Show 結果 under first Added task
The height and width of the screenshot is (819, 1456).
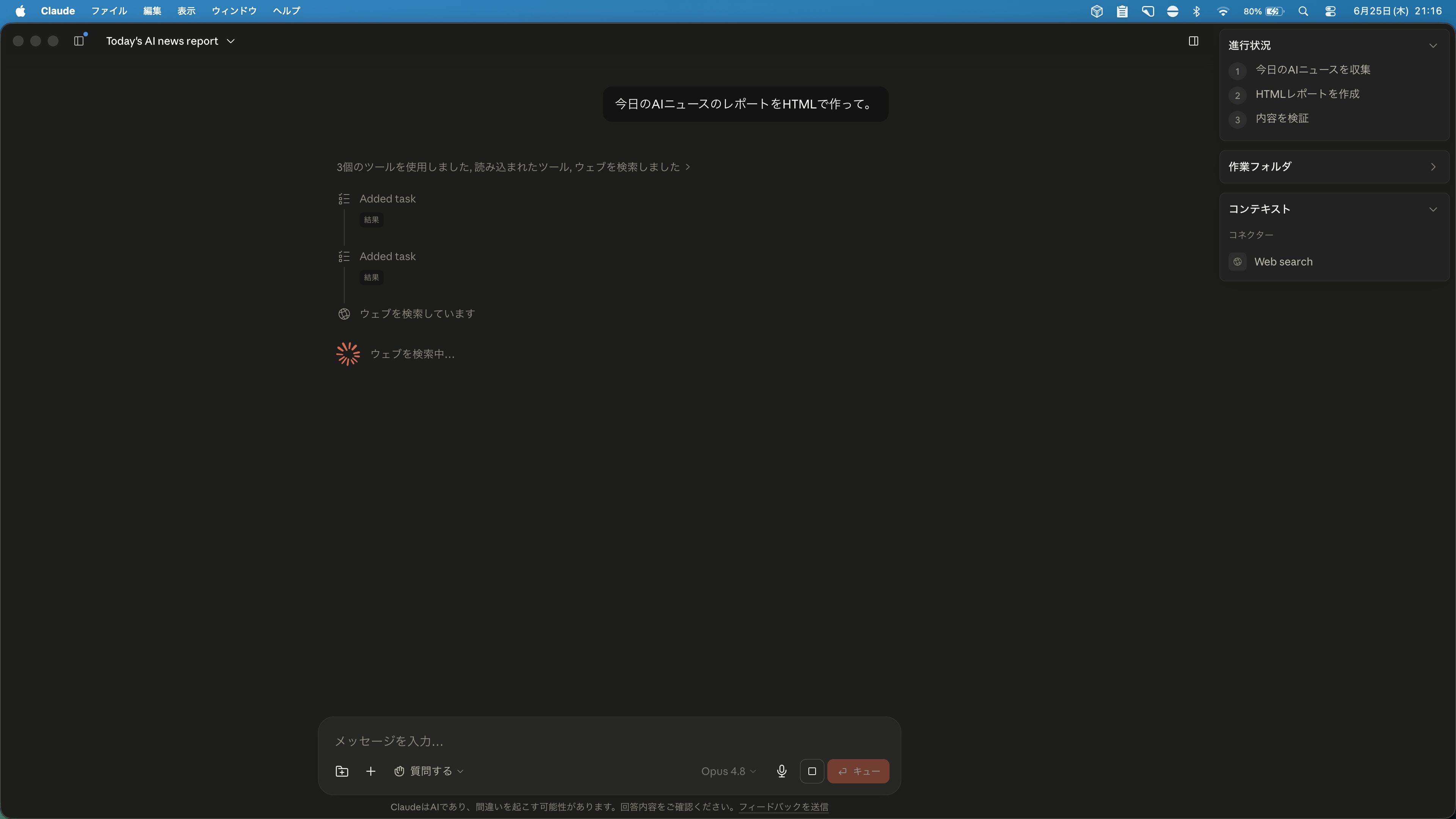coord(371,220)
